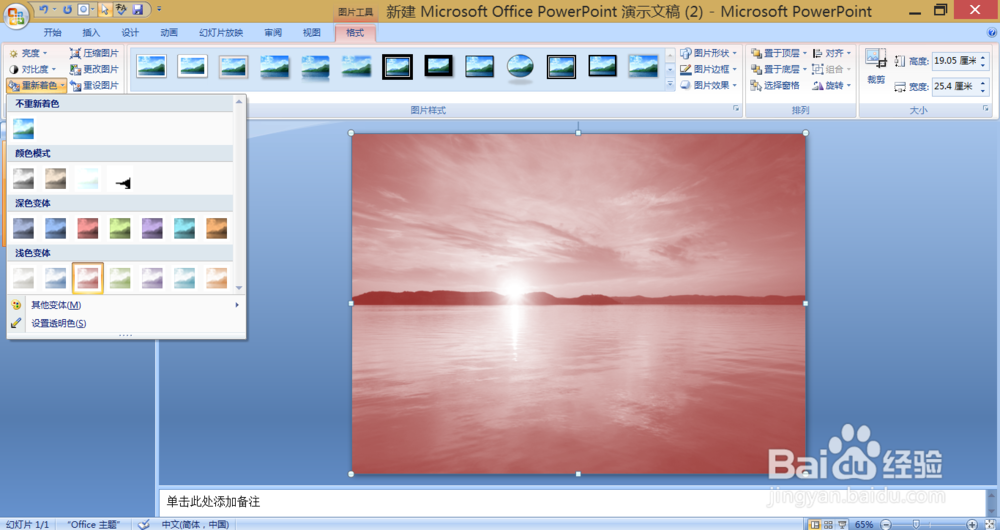Viewport: 1000px width, 530px height.
Task: Open the 亮度 brightness dropdown
Action: [x=29, y=53]
